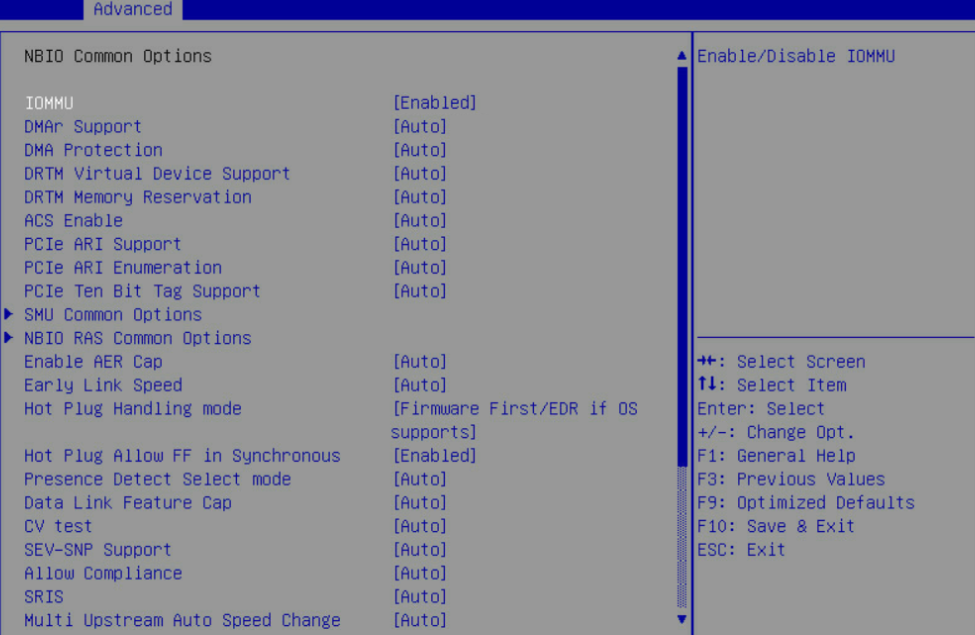This screenshot has height=635, width=975.
Task: Open DMAr Support Auto option list
Action: point(420,127)
